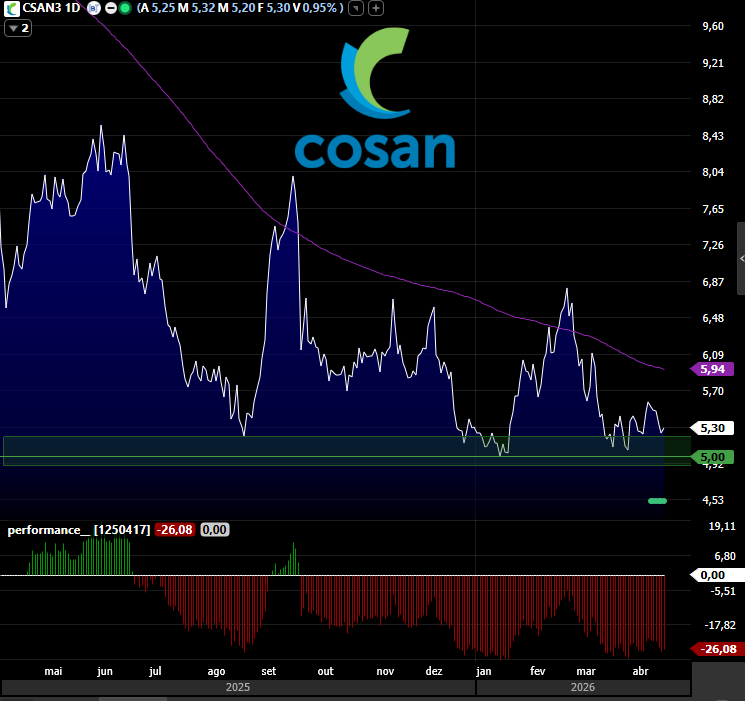Click the 6,48 price axis label
Image resolution: width=745 pixels, height=701 pixels.
(713, 318)
